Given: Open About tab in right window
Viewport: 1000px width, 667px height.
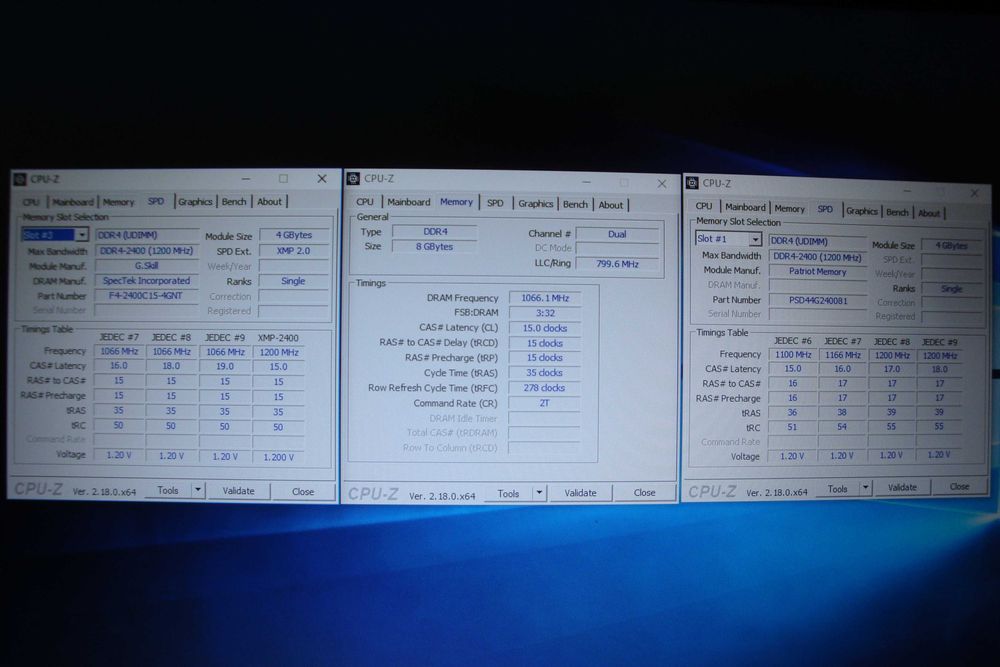Looking at the screenshot, I should [929, 214].
